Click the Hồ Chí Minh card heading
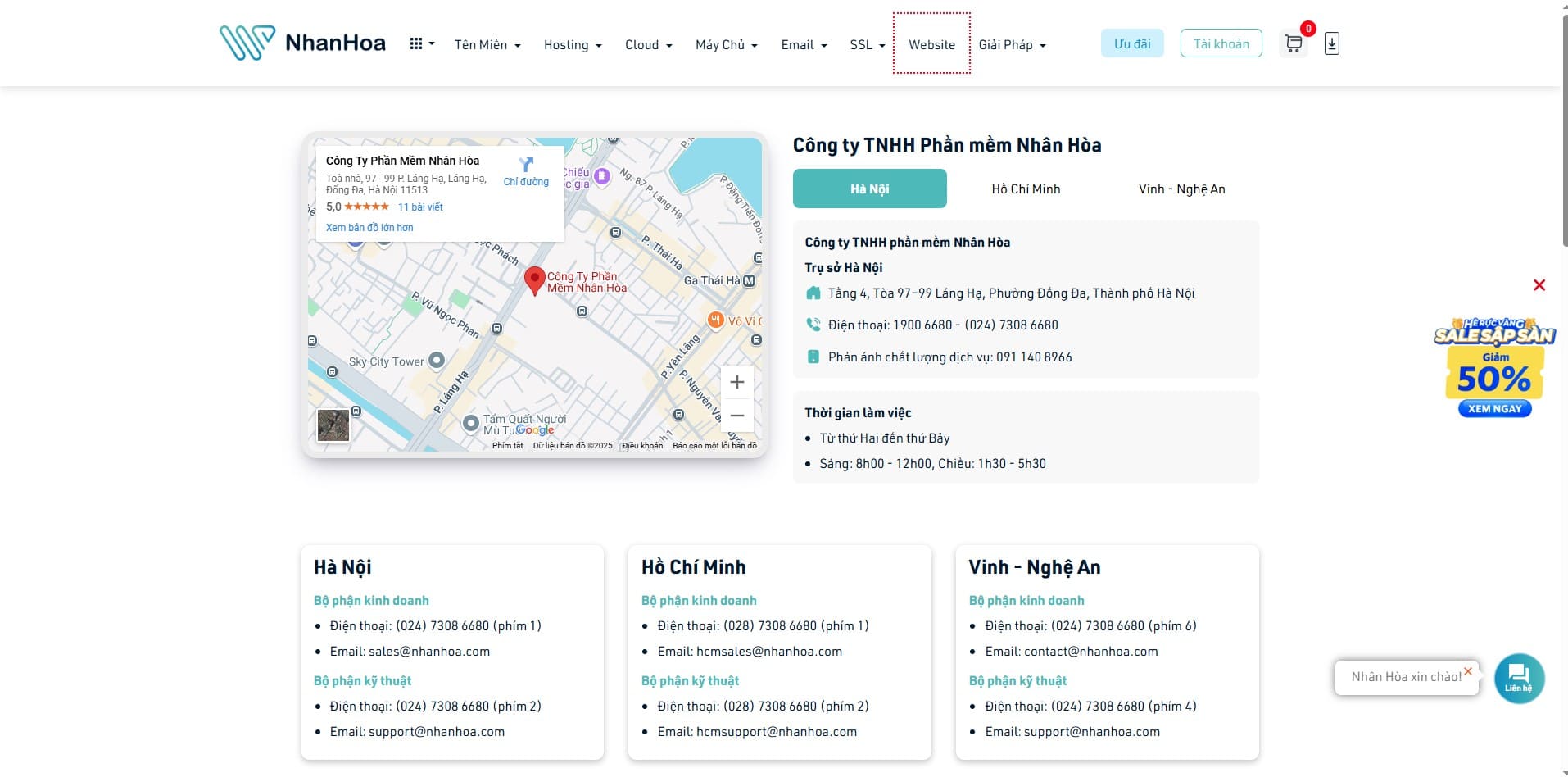This screenshot has height=777, width=1568. point(693,567)
